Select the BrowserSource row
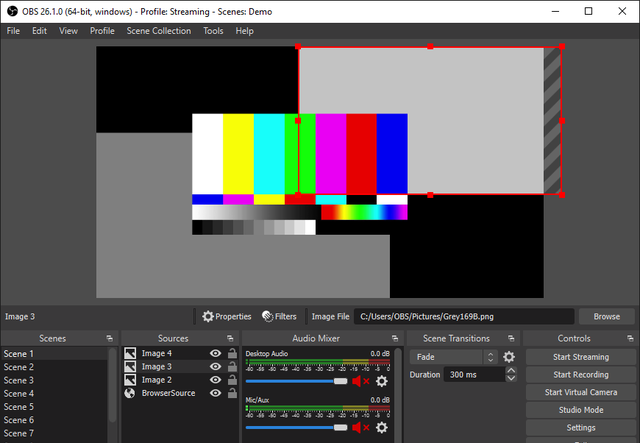This screenshot has height=443, width=640. (180, 393)
